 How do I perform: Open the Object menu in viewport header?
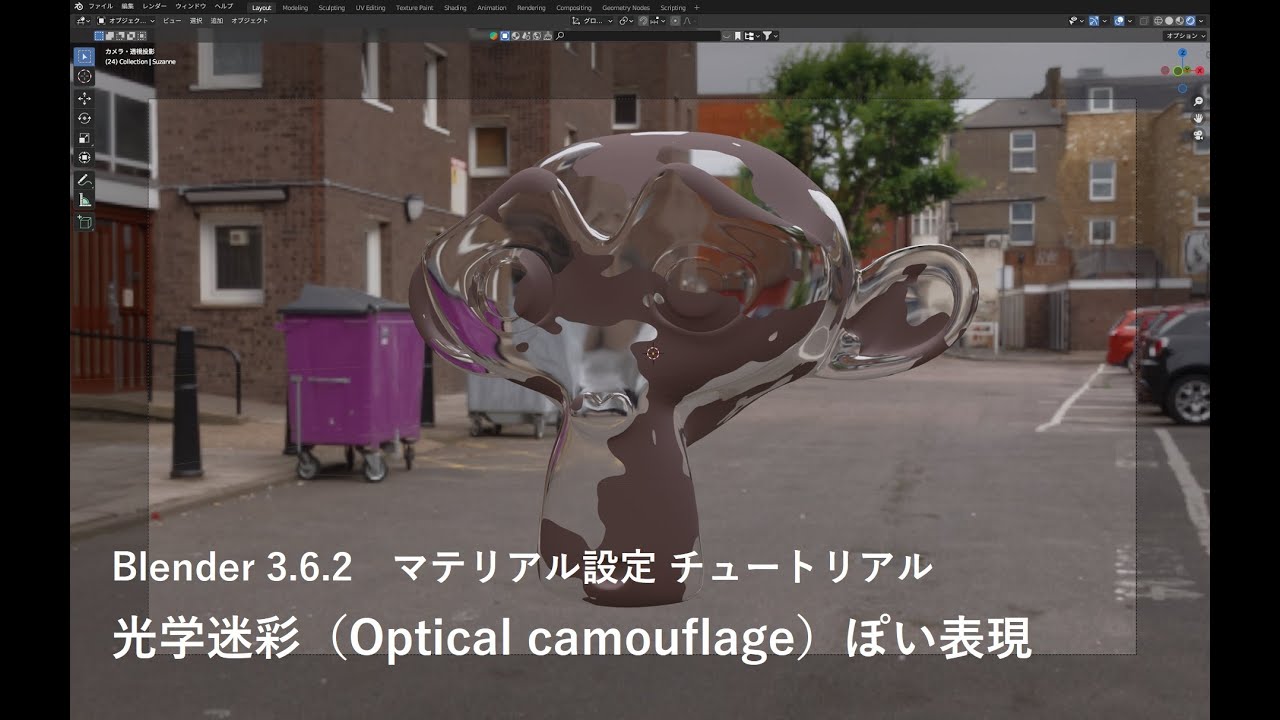point(250,21)
